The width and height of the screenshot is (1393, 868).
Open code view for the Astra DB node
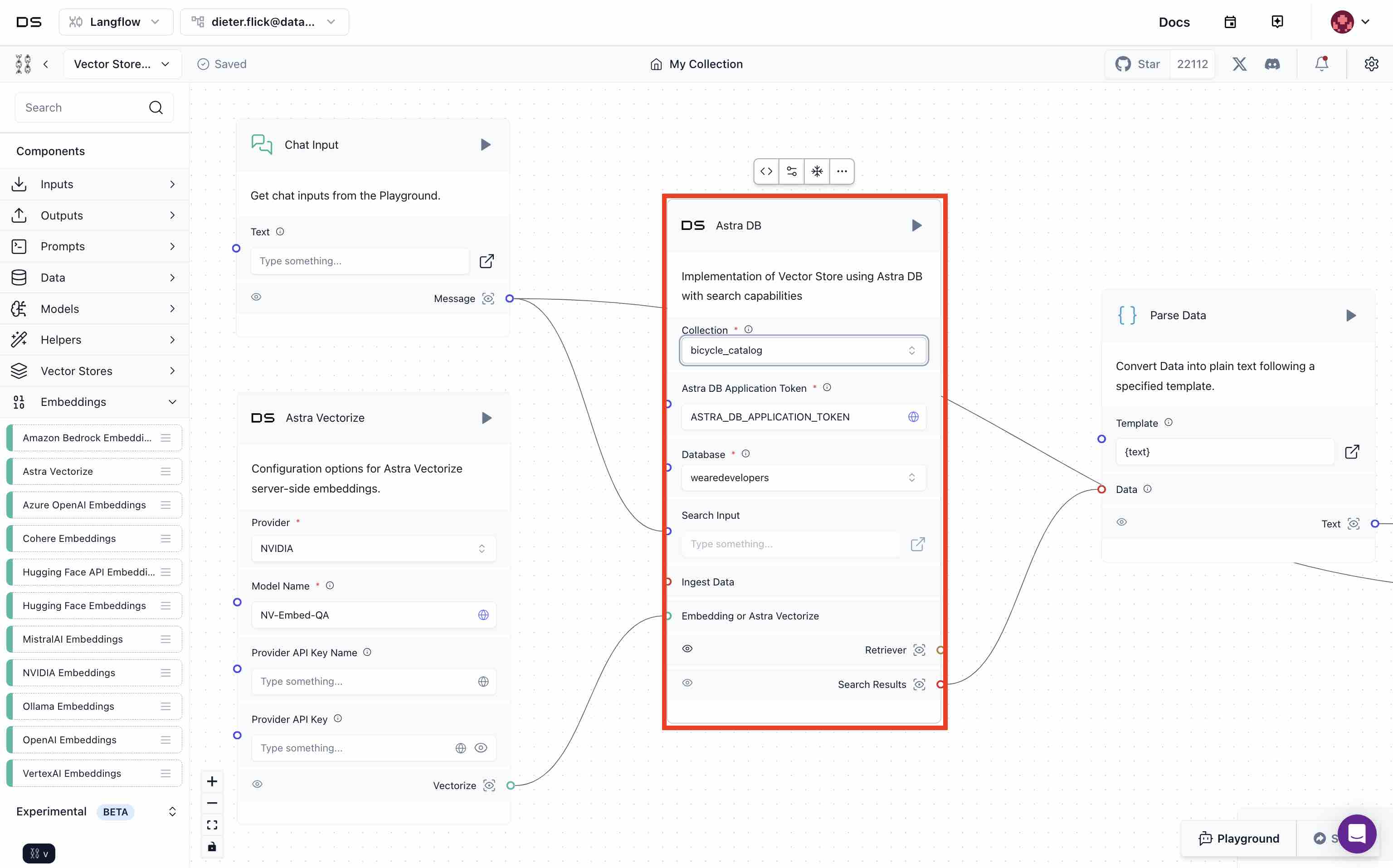tap(766, 171)
